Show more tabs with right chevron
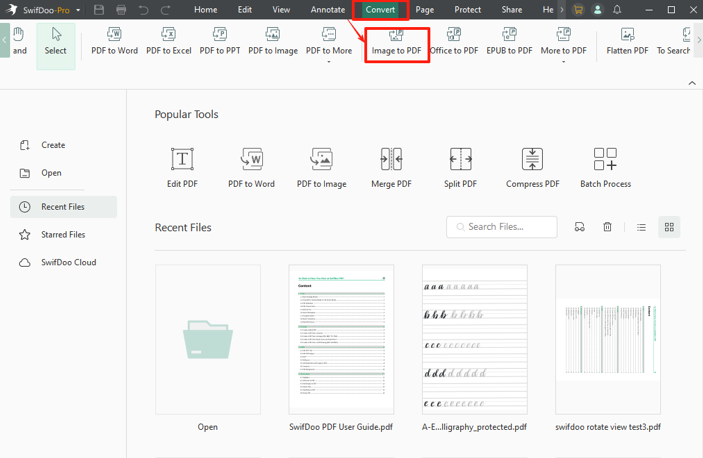The image size is (703, 458). (x=562, y=9)
